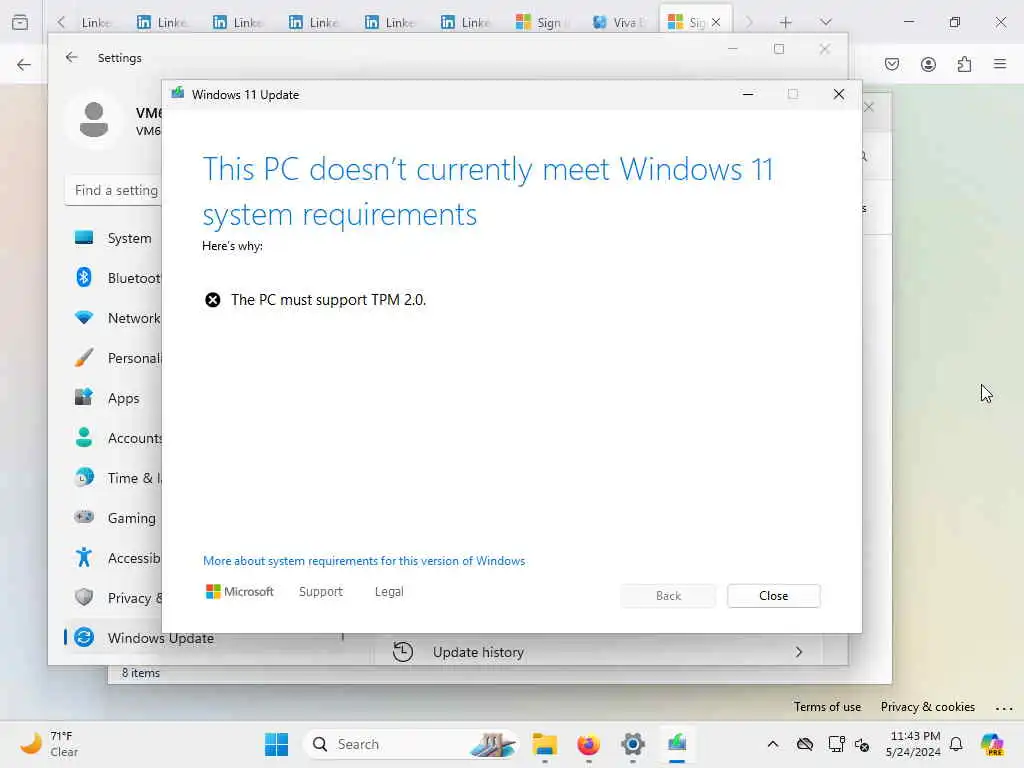
Task: Minimize the Windows 11 Update dialog
Action: click(748, 95)
